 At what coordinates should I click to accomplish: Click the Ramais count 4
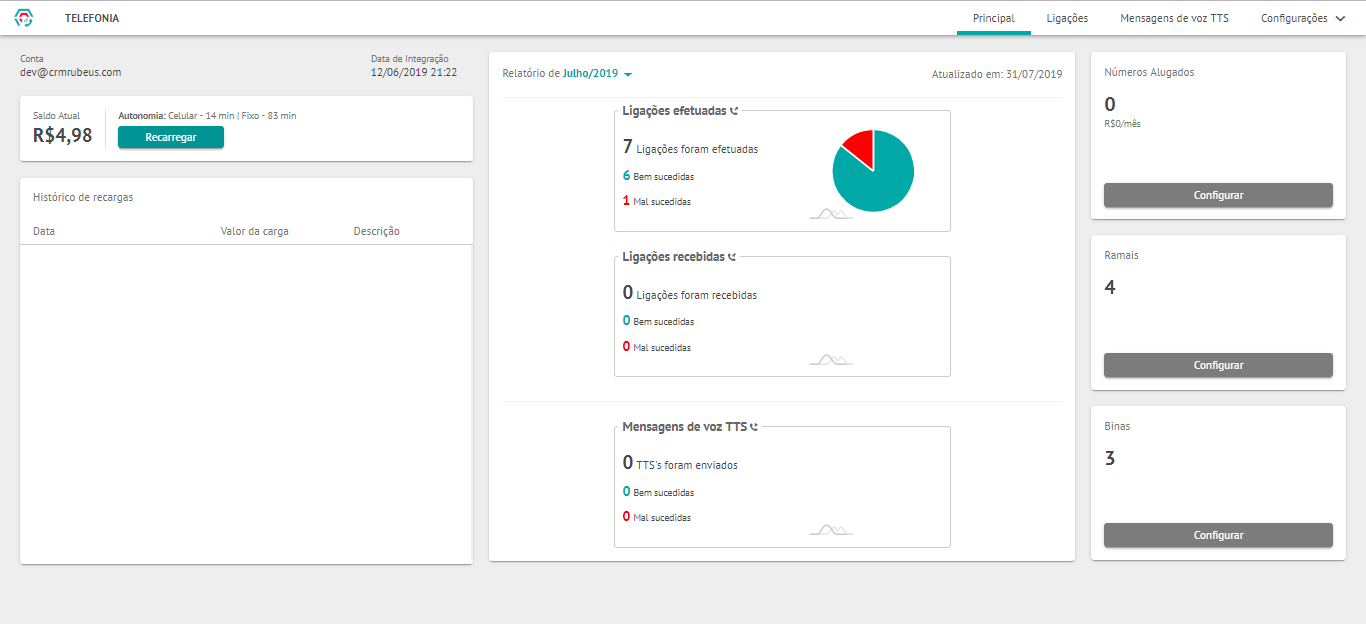pyautogui.click(x=1110, y=288)
